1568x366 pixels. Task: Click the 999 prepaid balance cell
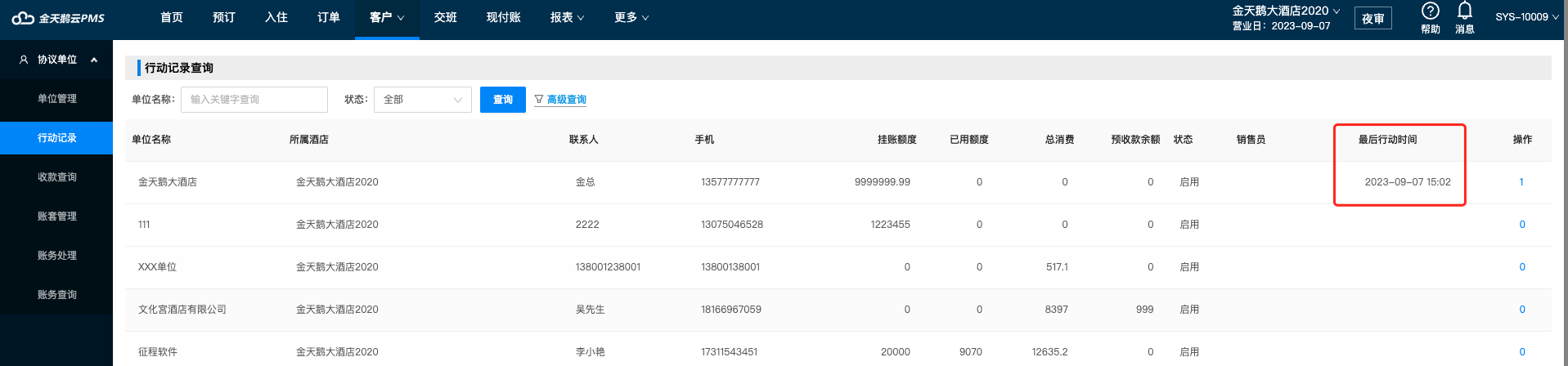point(1145,310)
